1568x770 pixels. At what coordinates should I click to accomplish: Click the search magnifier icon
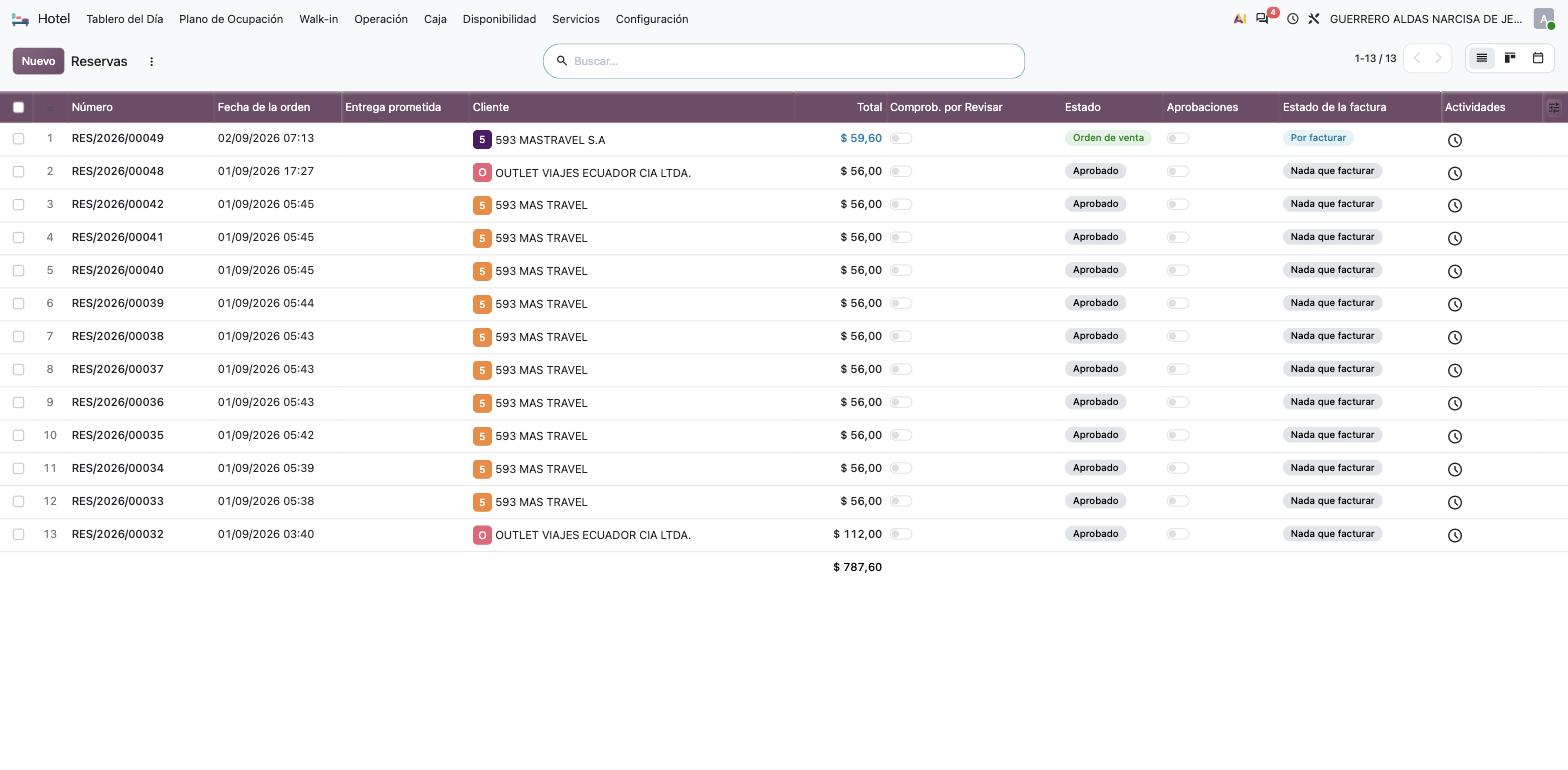click(x=561, y=61)
